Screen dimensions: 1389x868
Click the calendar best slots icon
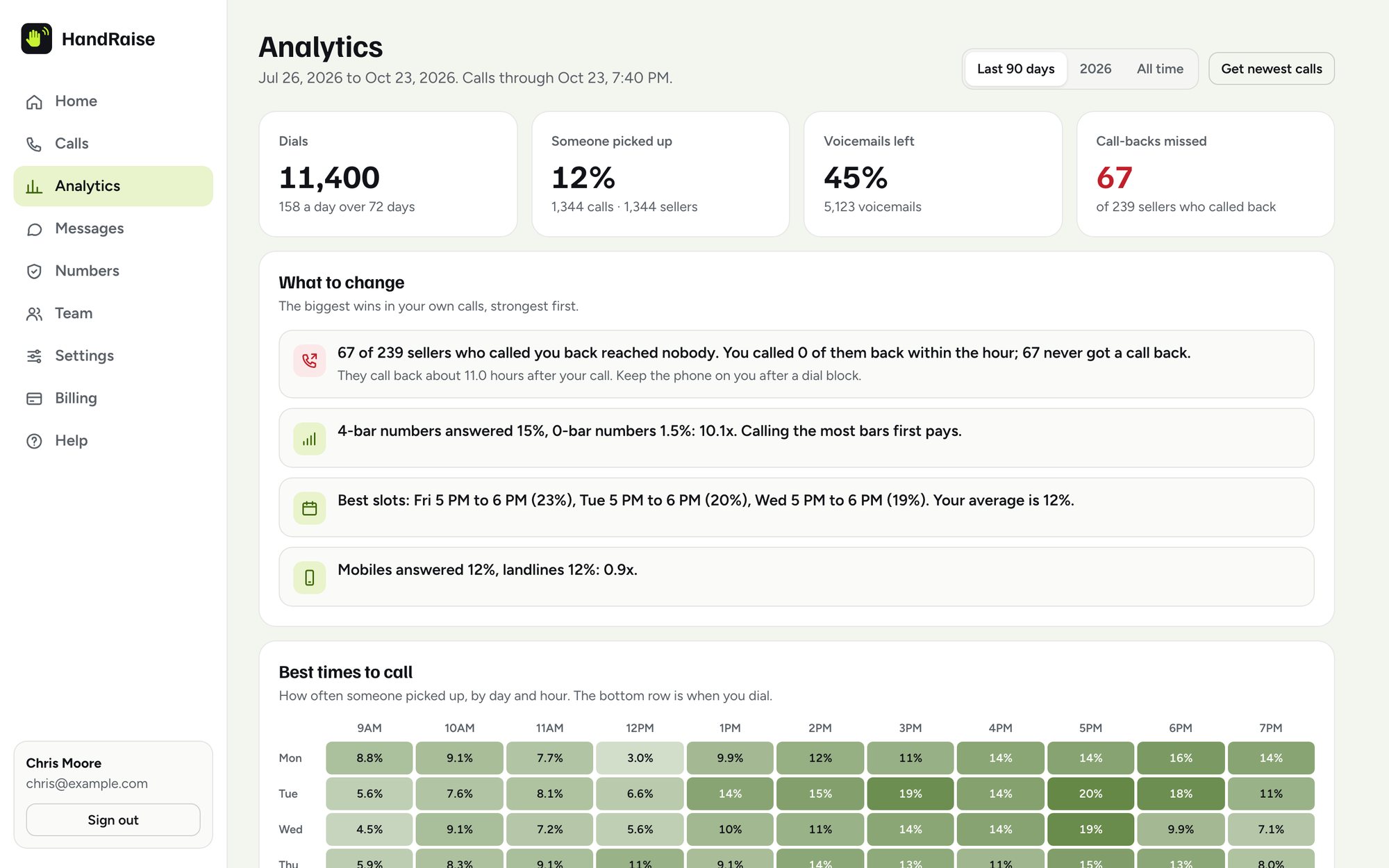click(x=310, y=508)
